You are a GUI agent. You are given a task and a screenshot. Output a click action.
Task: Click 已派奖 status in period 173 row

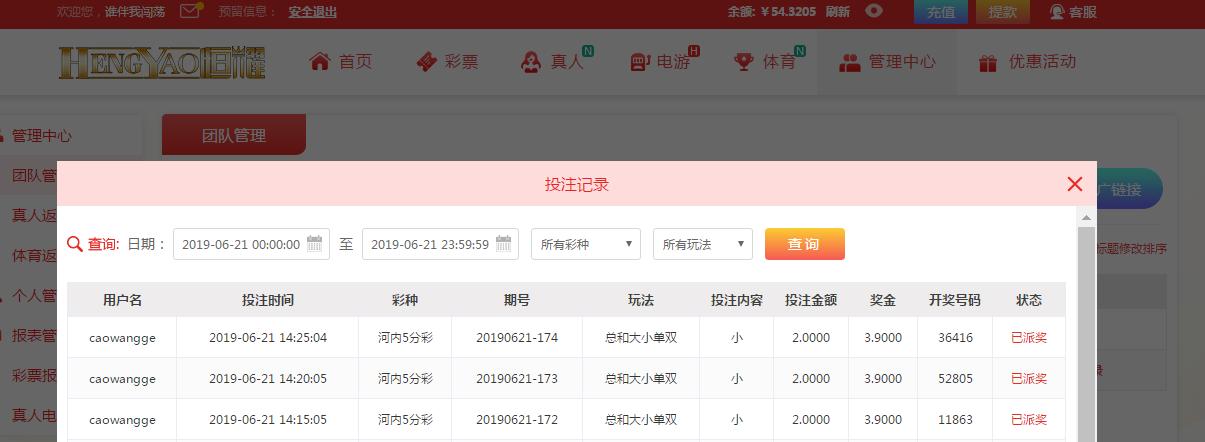coord(1029,379)
